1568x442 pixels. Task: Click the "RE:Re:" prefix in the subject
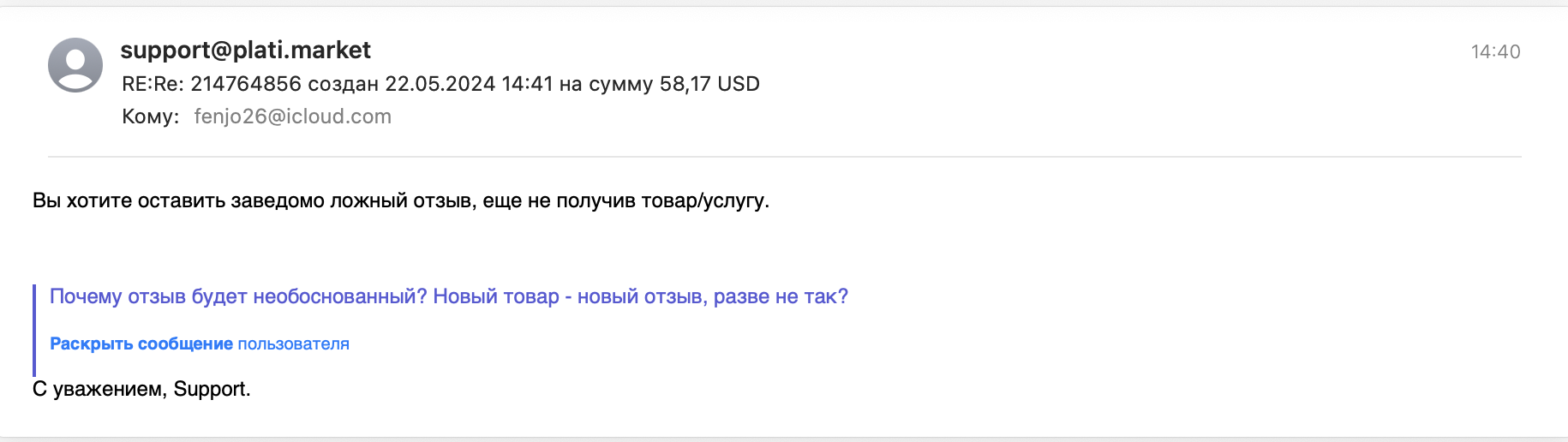pyautogui.click(x=153, y=84)
